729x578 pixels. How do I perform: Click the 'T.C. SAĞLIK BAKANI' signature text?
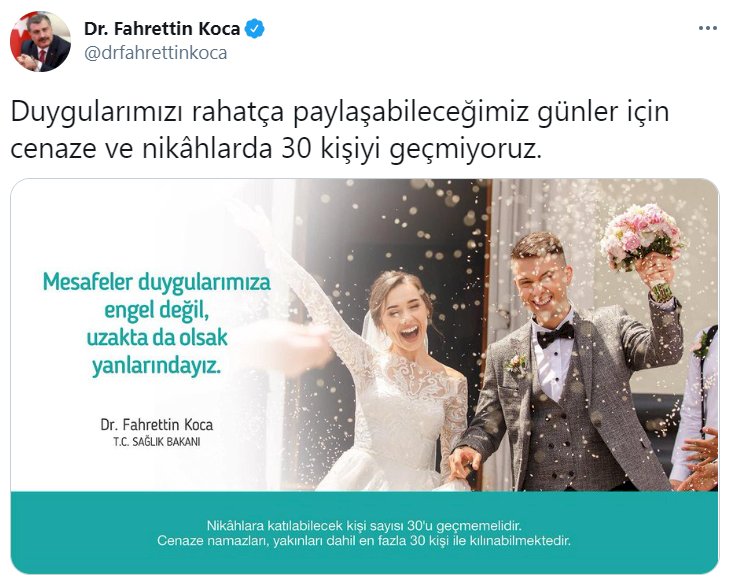157,442
